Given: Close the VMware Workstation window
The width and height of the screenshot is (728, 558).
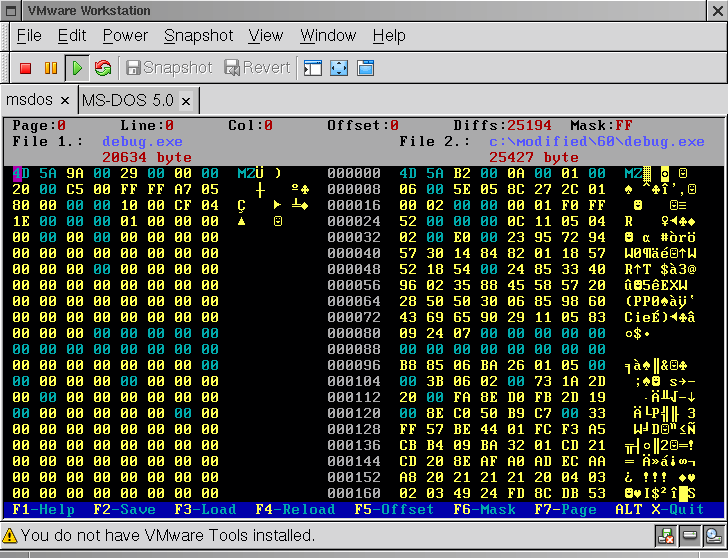Looking at the screenshot, I should [x=718, y=11].
